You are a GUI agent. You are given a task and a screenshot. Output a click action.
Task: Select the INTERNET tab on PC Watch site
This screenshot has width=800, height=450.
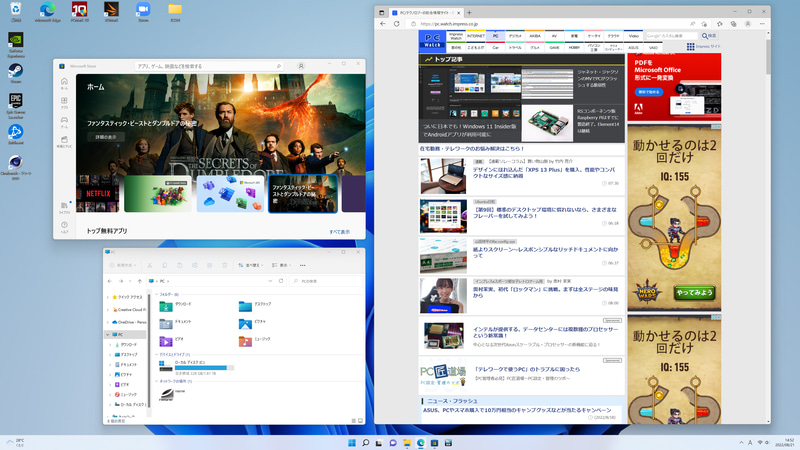click(x=476, y=36)
